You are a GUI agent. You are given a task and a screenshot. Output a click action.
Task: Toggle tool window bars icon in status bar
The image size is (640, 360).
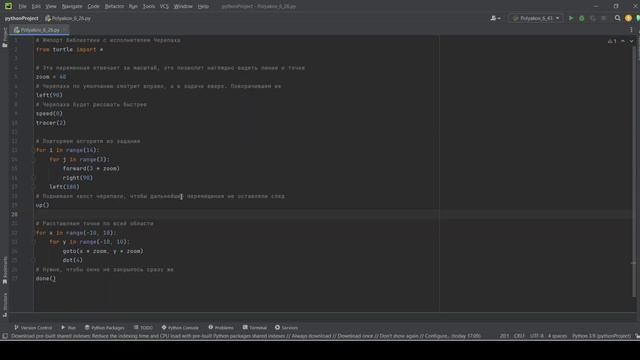[5, 336]
